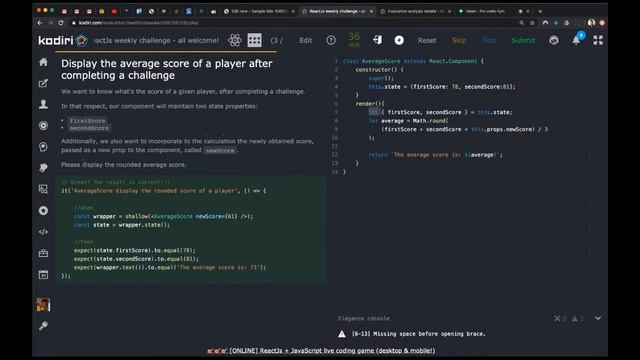Click the 'let average = Math.round(' code line
Image resolution: width=640 pixels, height=360 pixels.
(408, 121)
